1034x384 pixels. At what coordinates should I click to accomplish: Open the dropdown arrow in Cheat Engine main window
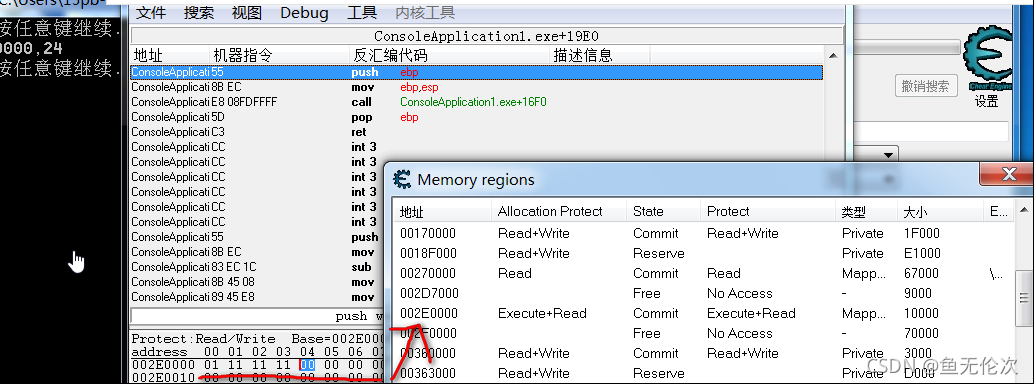click(x=888, y=155)
